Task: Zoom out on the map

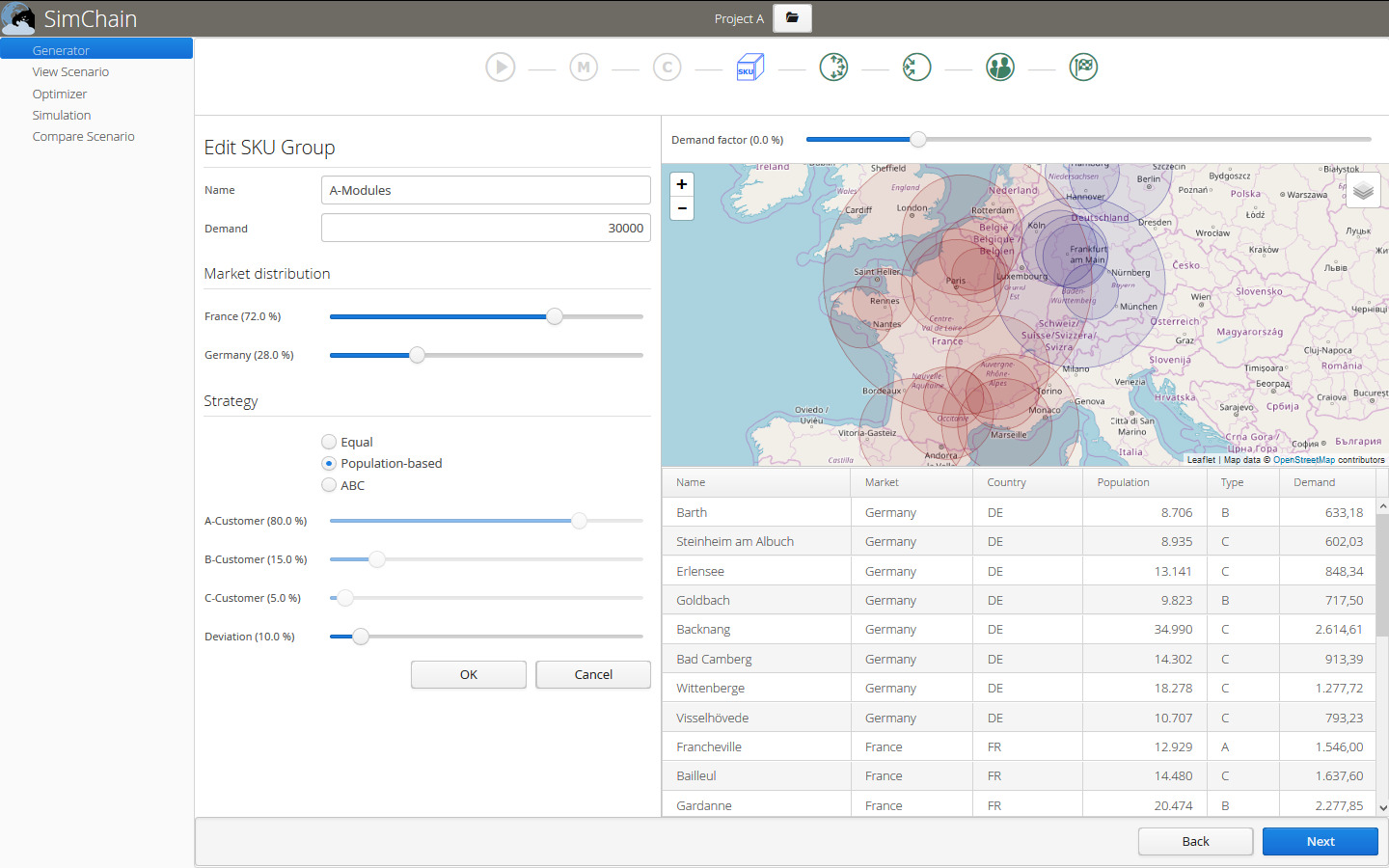Action: 682,208
